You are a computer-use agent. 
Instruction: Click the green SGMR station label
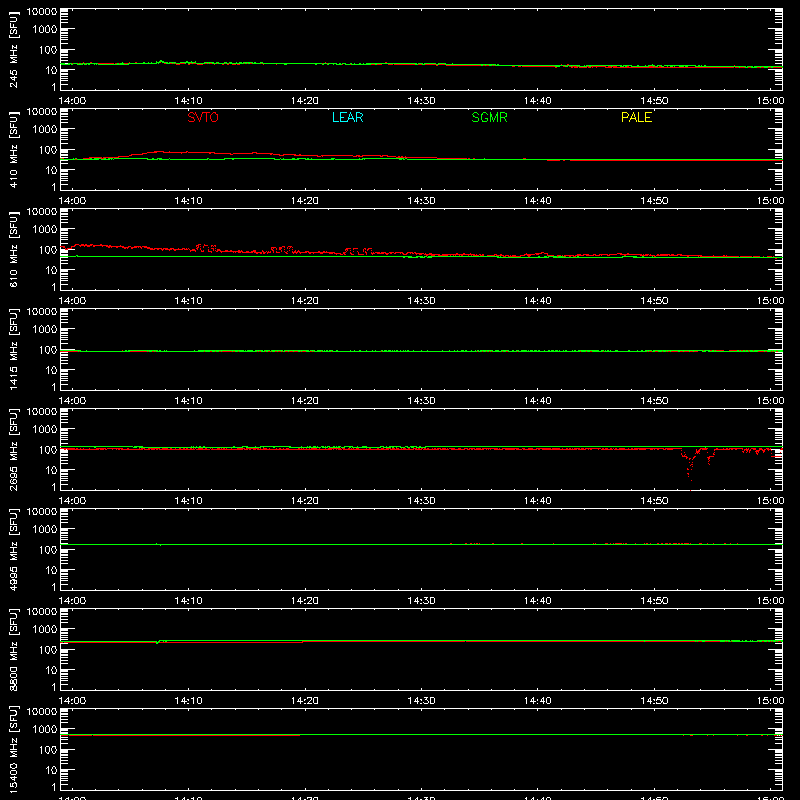coord(489,117)
